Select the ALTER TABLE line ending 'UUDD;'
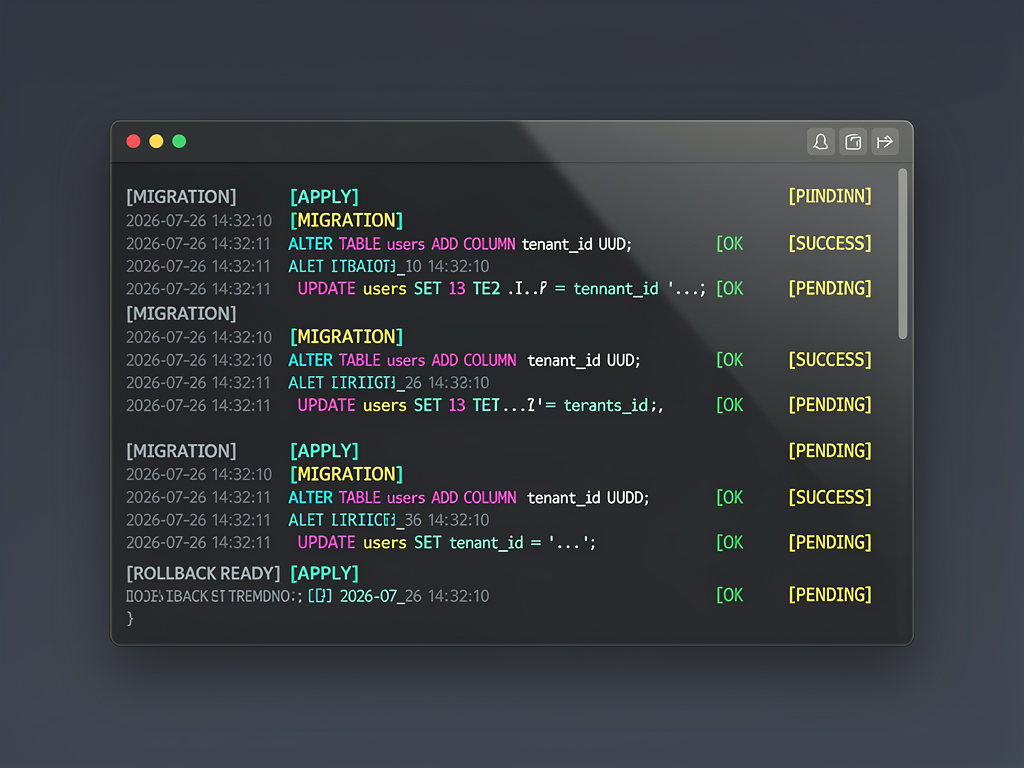 469,498
